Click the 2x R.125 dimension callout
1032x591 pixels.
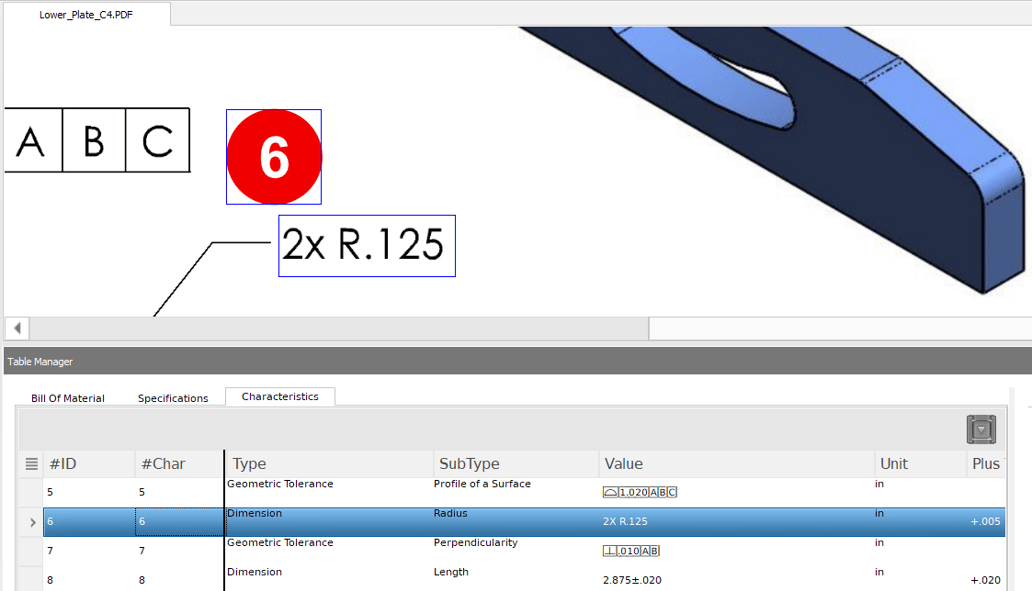(x=366, y=245)
